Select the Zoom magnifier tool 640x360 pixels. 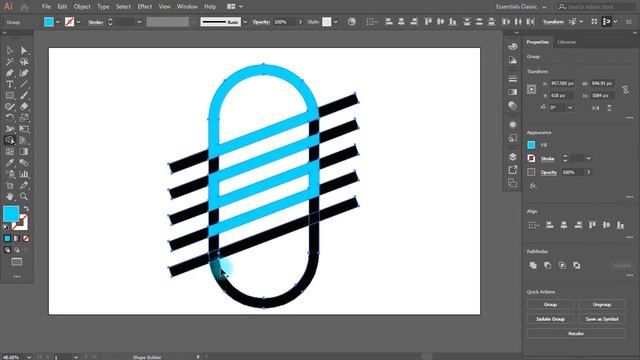tap(24, 197)
